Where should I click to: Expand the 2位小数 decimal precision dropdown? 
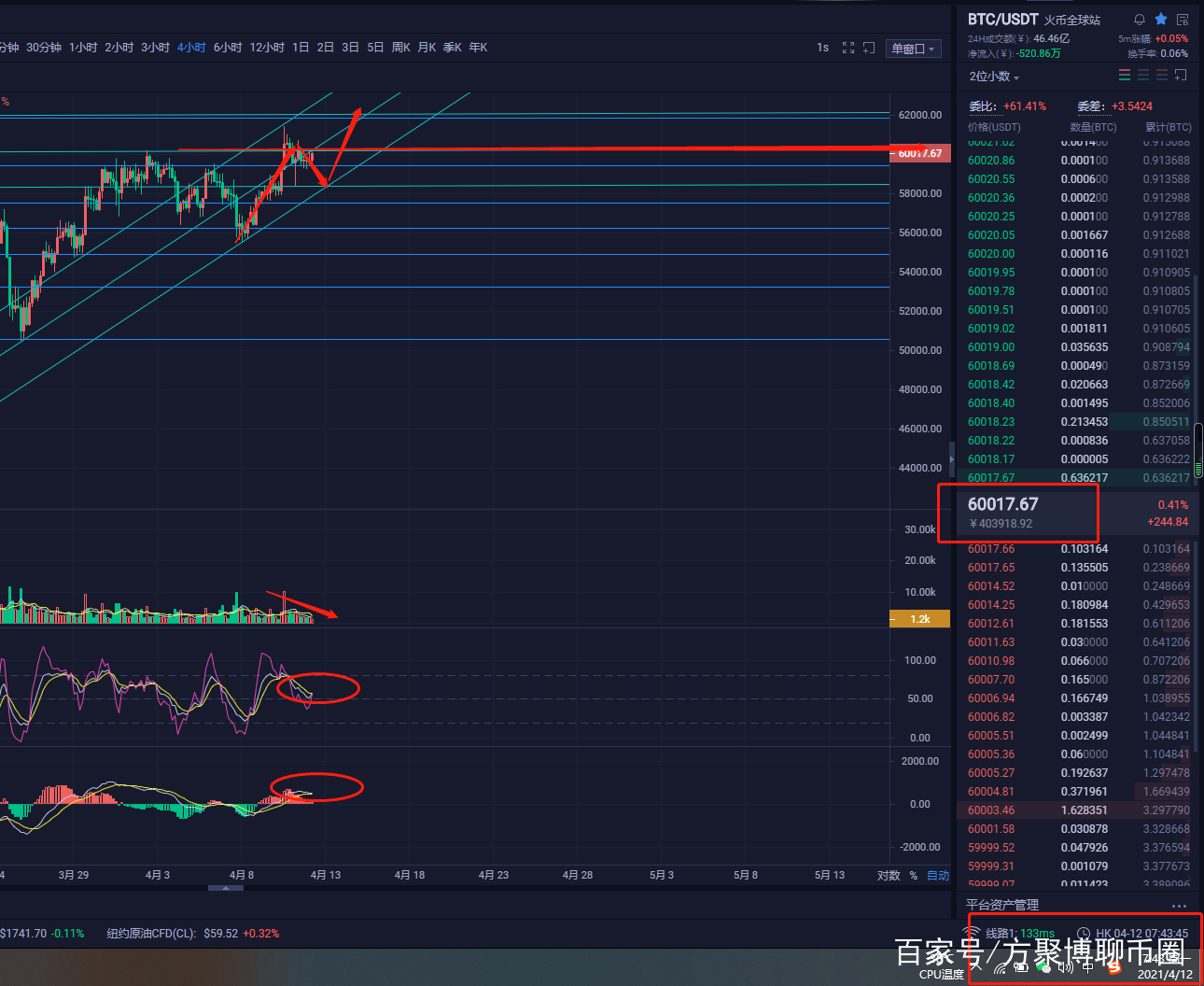coord(994,77)
